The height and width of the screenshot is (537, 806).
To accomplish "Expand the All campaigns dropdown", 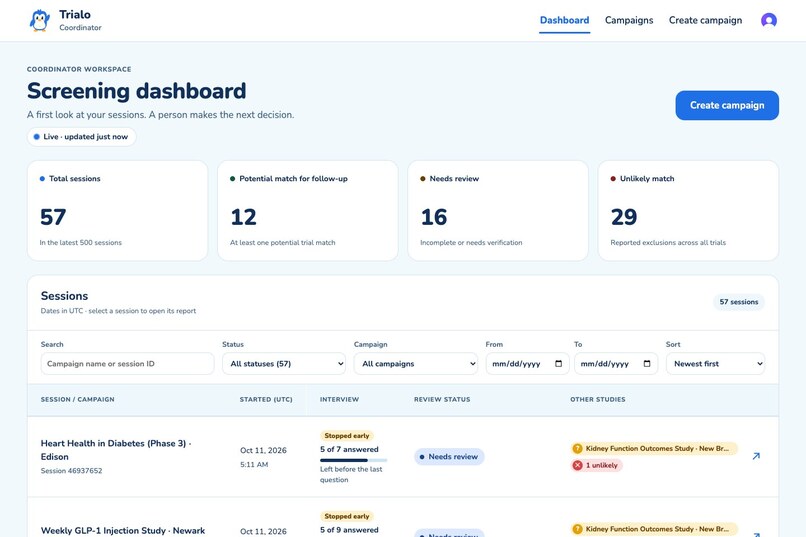I will pyautogui.click(x=416, y=363).
